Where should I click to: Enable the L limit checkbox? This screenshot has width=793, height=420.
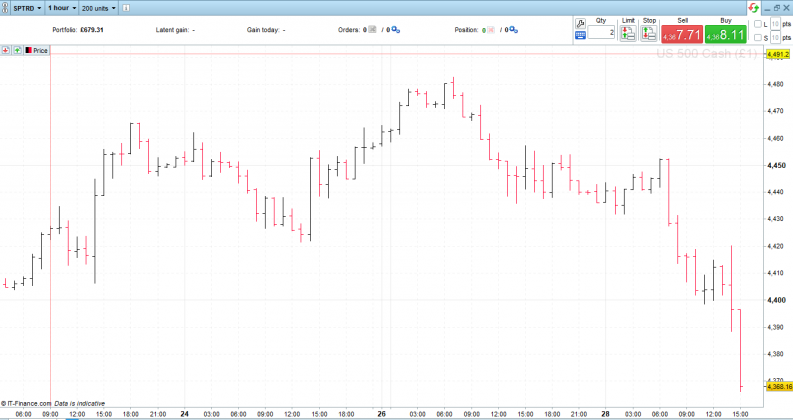point(758,24)
